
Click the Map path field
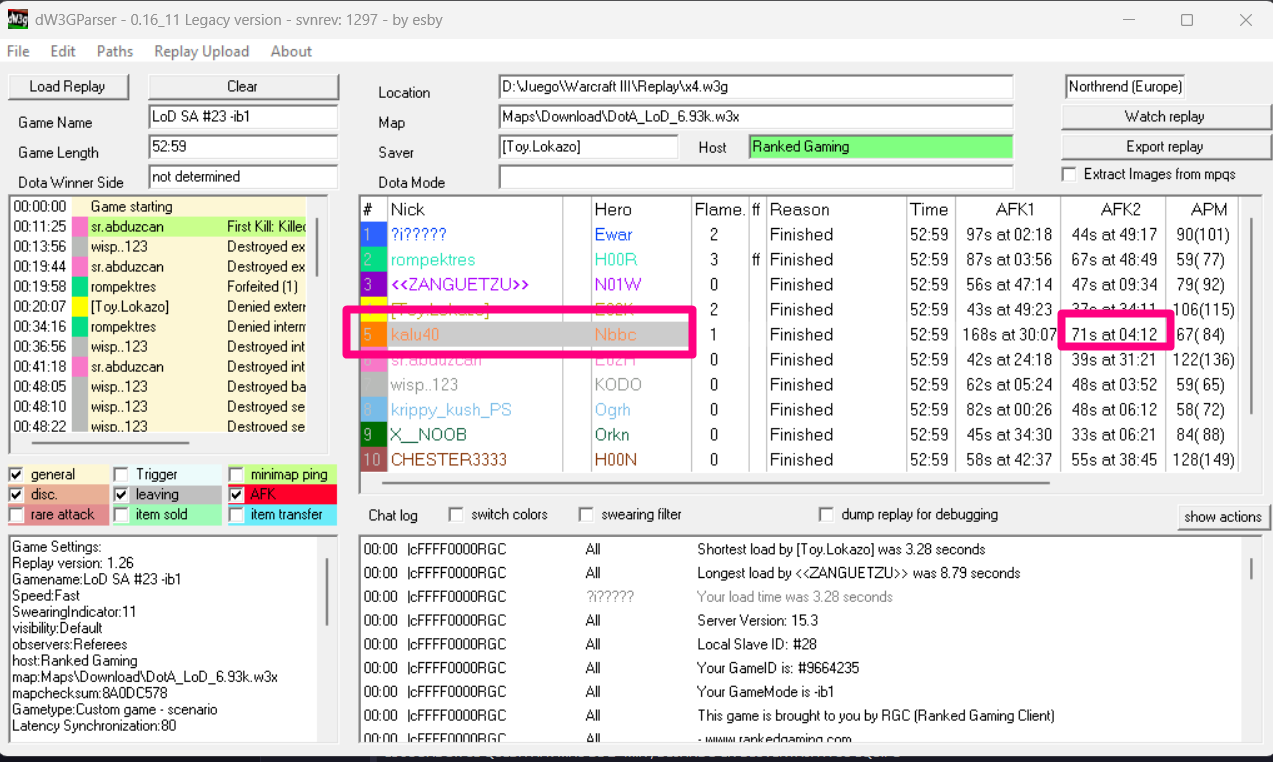click(x=756, y=117)
